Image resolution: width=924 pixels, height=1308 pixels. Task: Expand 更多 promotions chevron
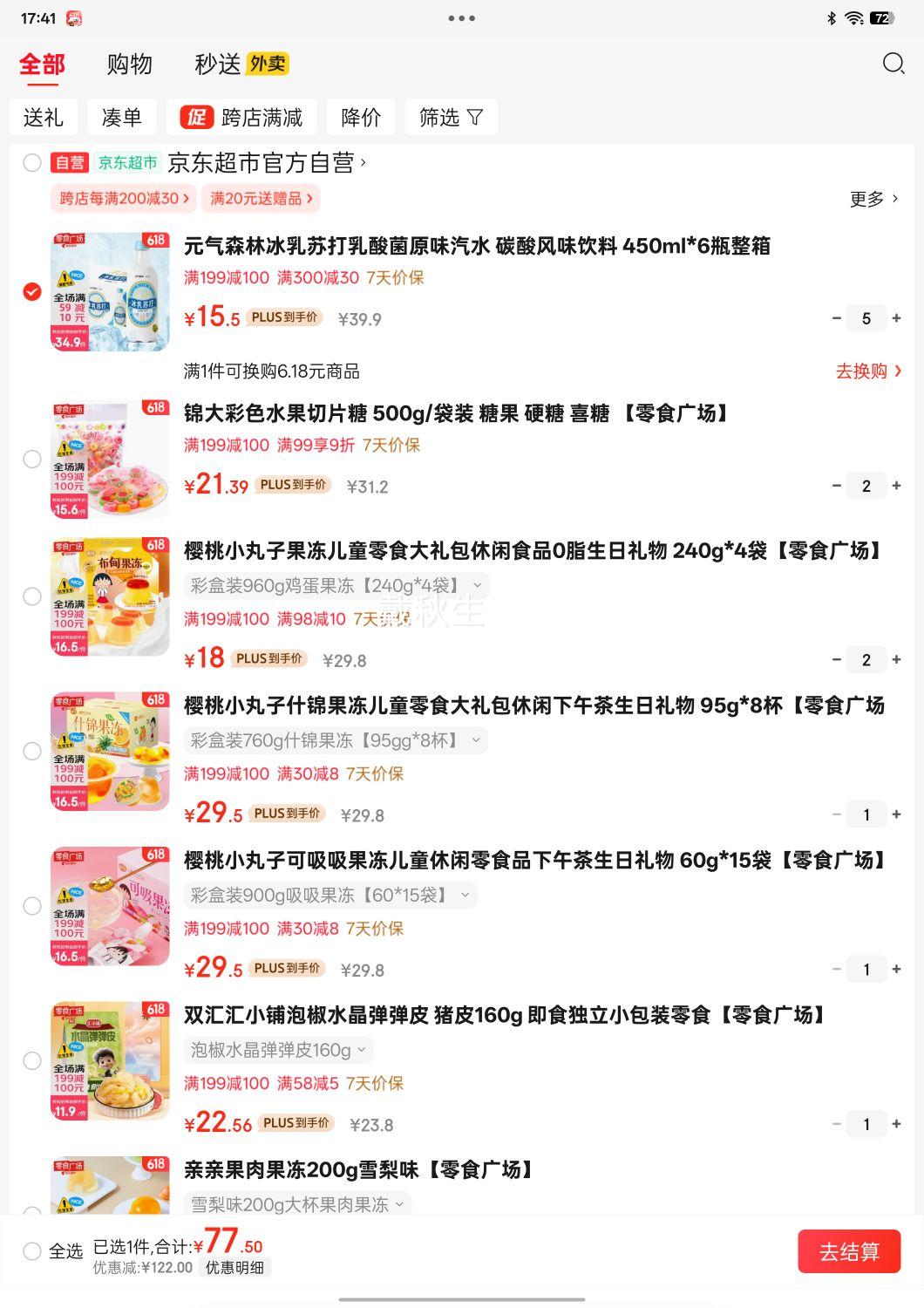coord(874,199)
